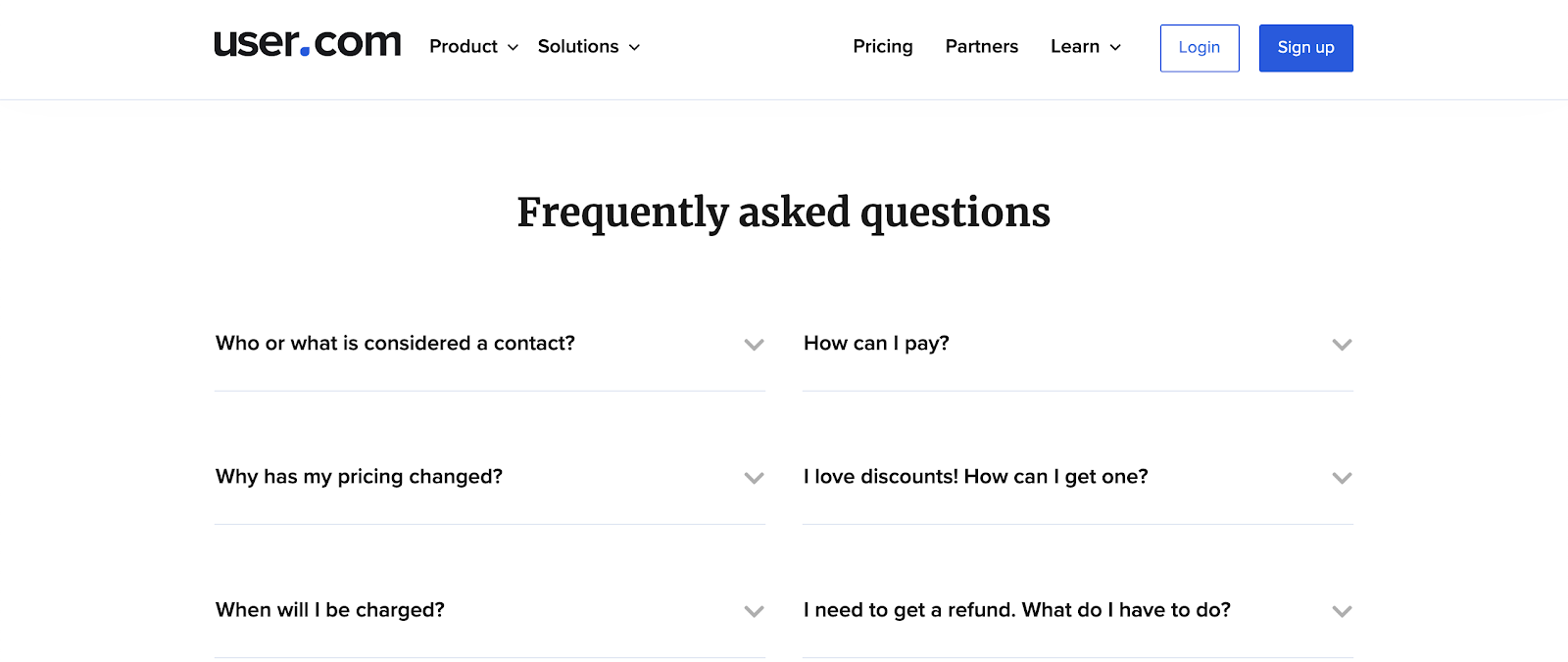Click the refund question heading text

[x=1016, y=609]
